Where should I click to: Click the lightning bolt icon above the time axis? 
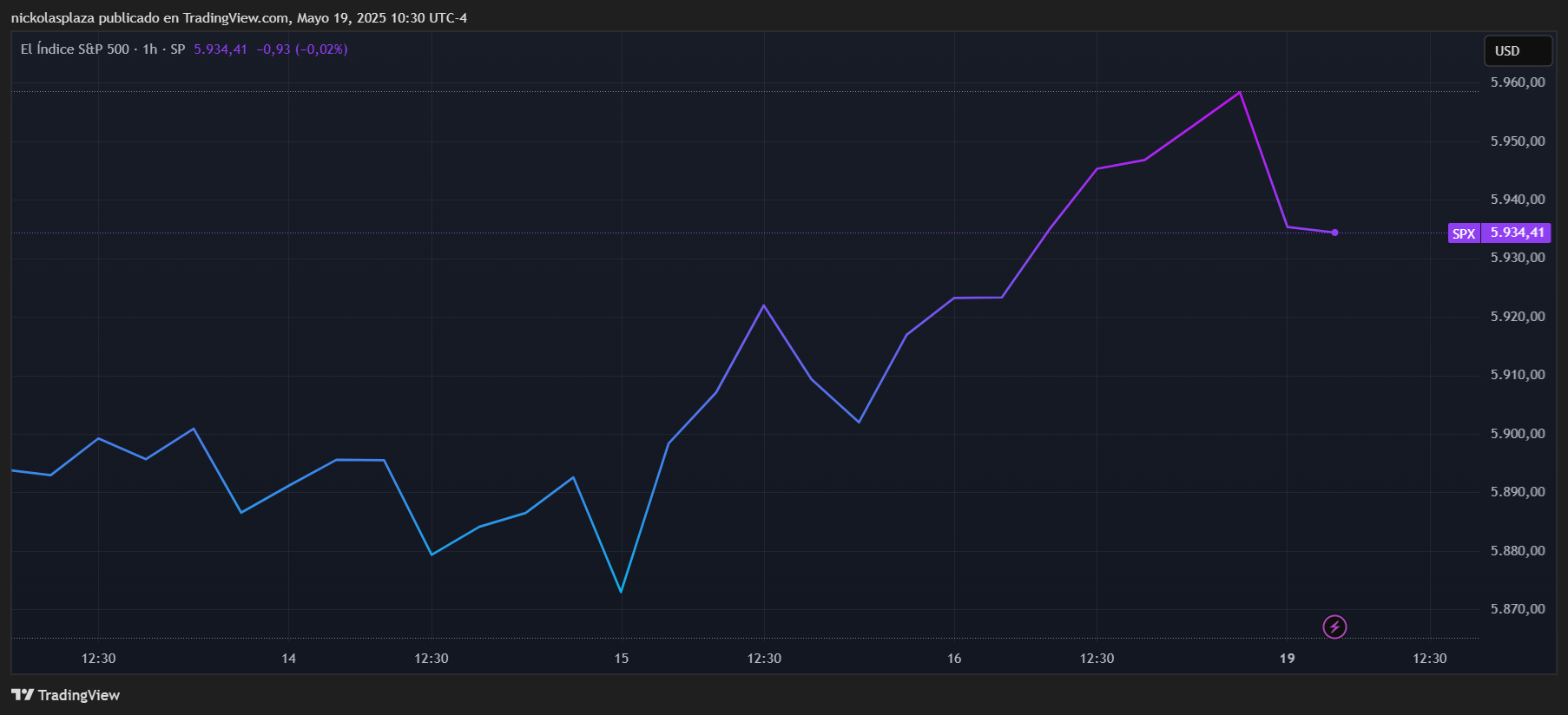pos(1334,626)
